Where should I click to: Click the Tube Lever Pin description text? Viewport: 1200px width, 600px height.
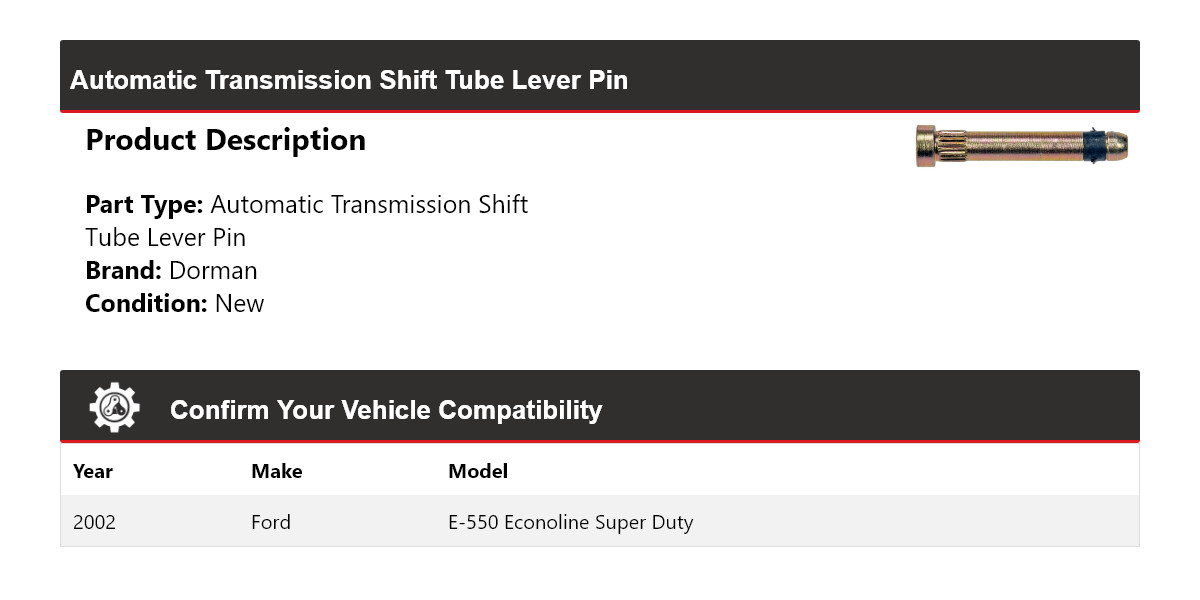(x=166, y=237)
